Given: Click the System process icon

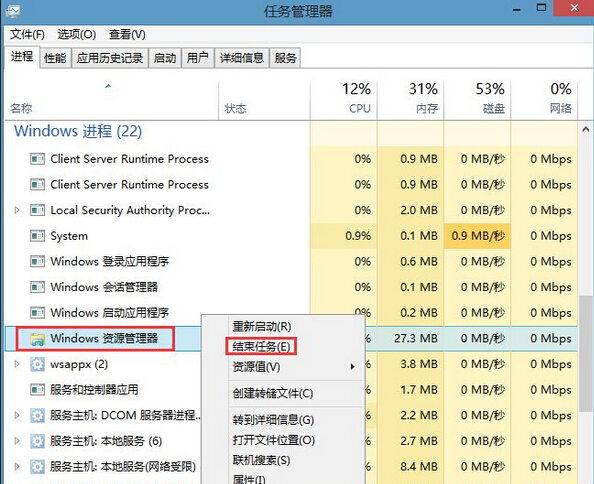Looking at the screenshot, I should tap(38, 236).
